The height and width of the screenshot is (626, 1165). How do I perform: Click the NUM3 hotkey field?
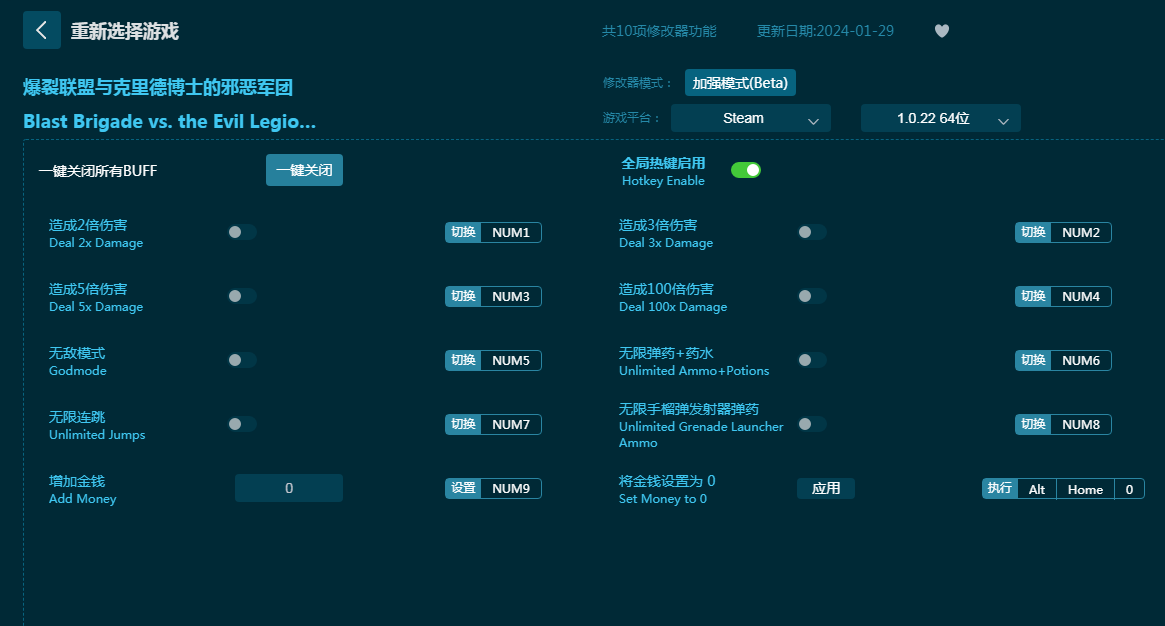click(x=511, y=296)
